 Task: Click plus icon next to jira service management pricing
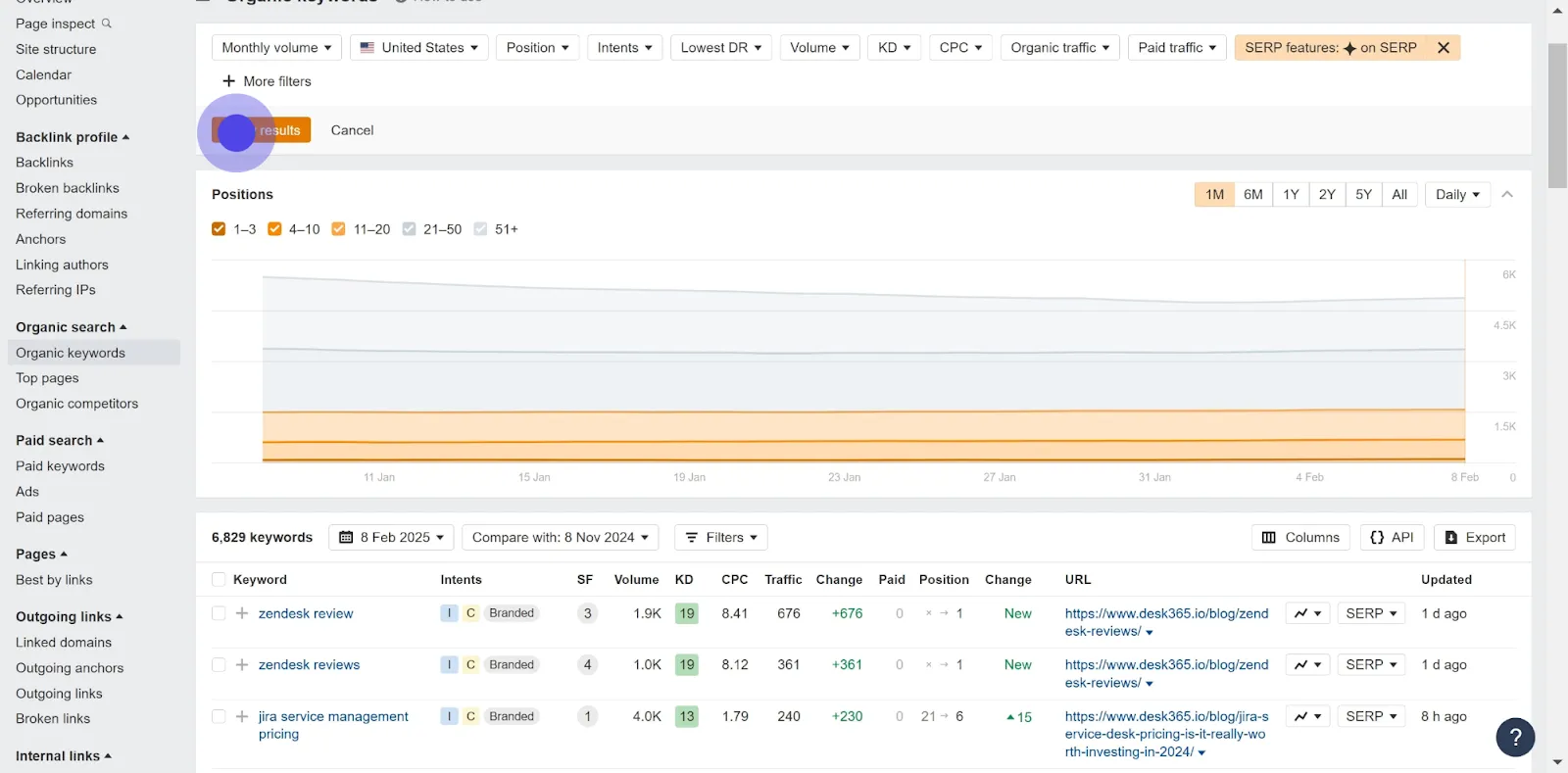tap(242, 716)
